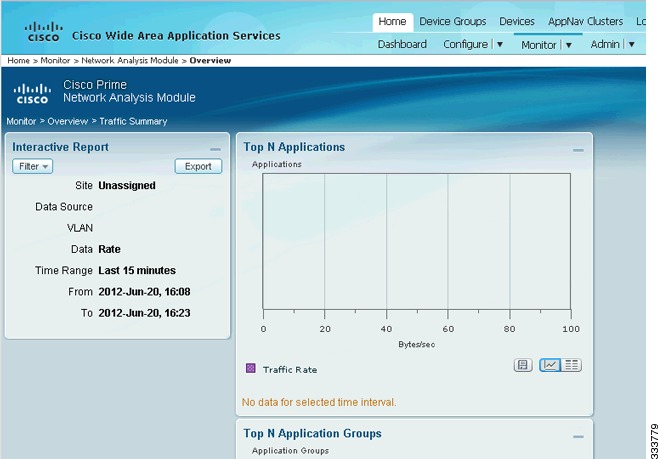Click Monitor in the NAM breadcrumb
Screen dimensions: 660x459
tap(21, 121)
